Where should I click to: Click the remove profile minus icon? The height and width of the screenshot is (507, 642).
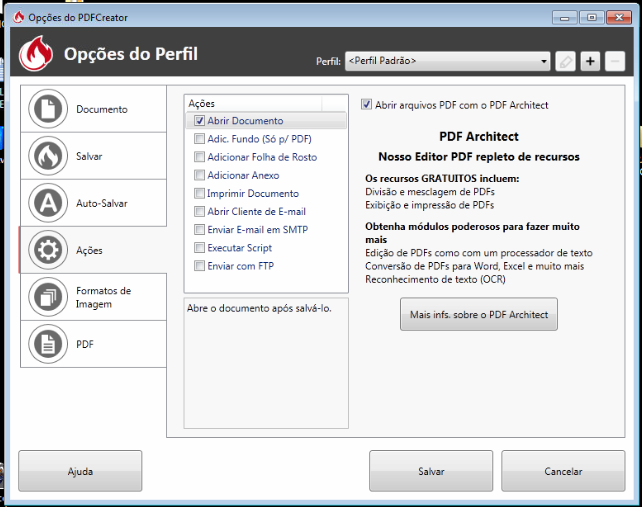click(x=615, y=61)
